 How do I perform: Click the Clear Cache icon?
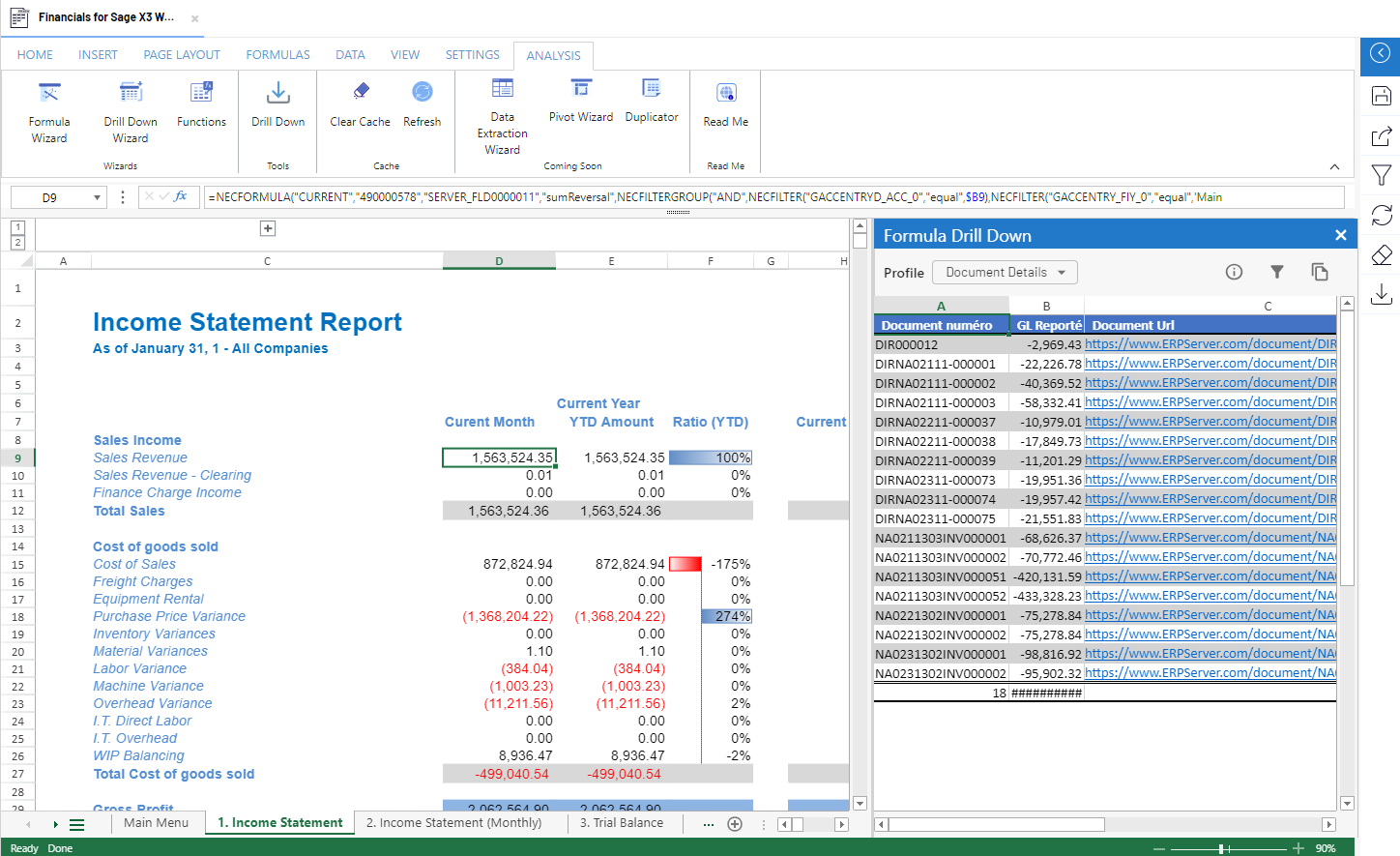pos(360,104)
